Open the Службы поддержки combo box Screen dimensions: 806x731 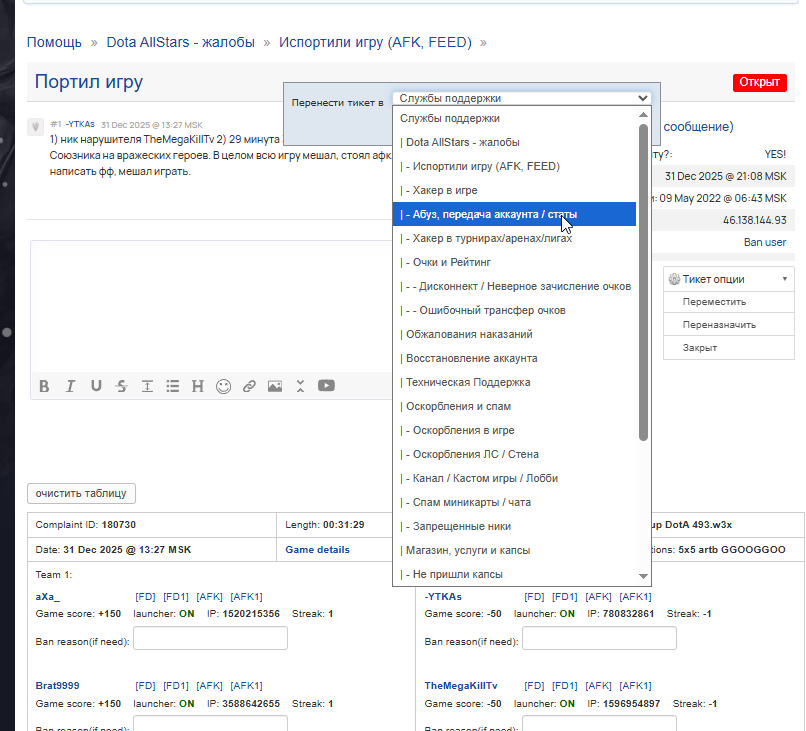click(521, 98)
